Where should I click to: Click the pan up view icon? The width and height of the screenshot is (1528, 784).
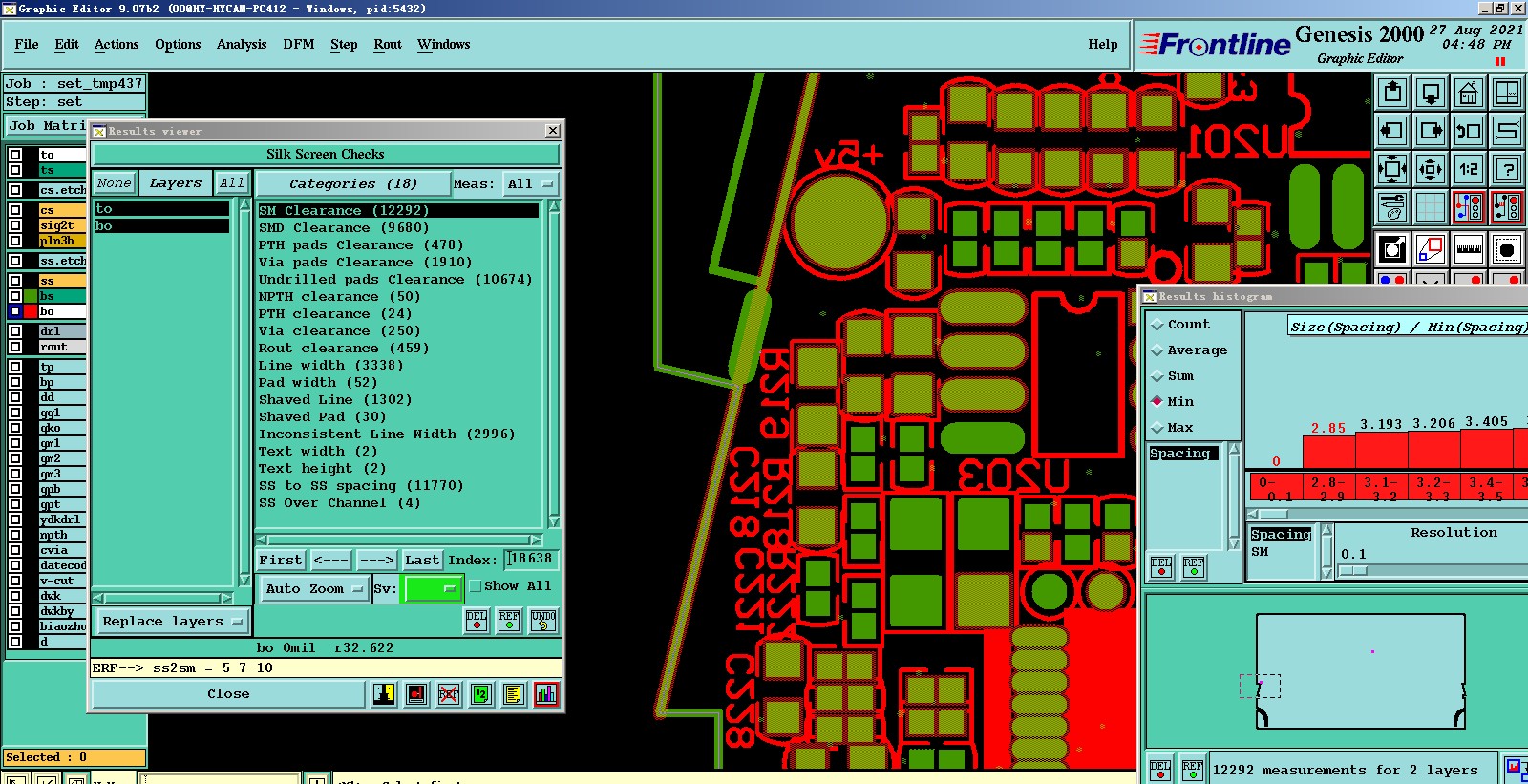pos(1392,94)
